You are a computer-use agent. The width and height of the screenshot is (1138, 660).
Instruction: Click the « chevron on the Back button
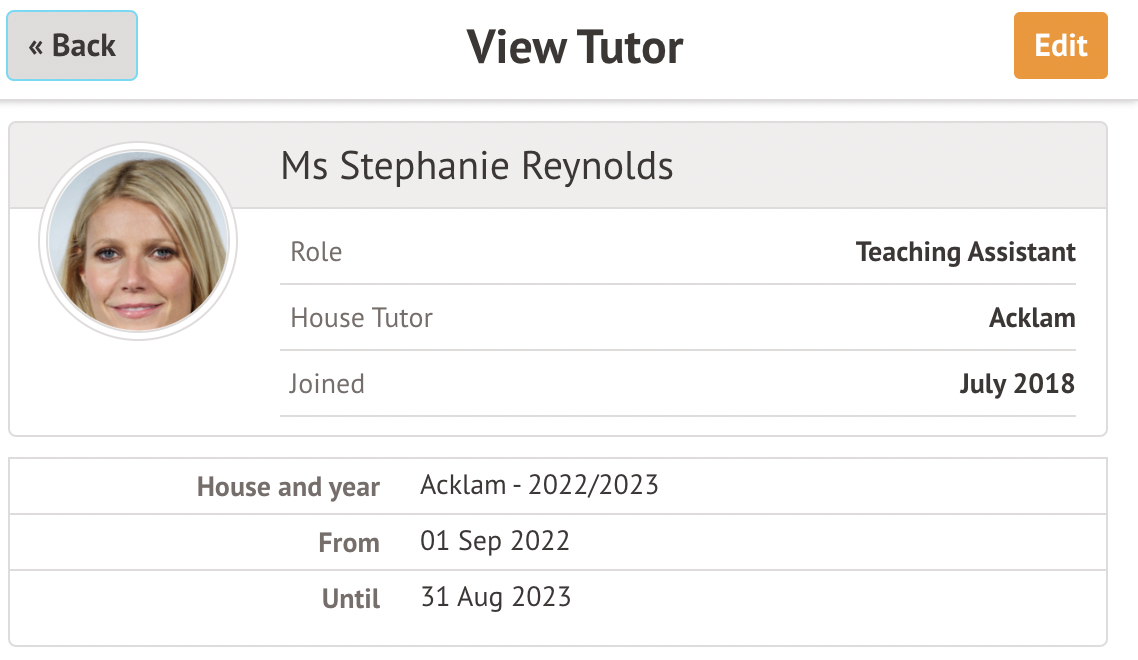pos(36,46)
